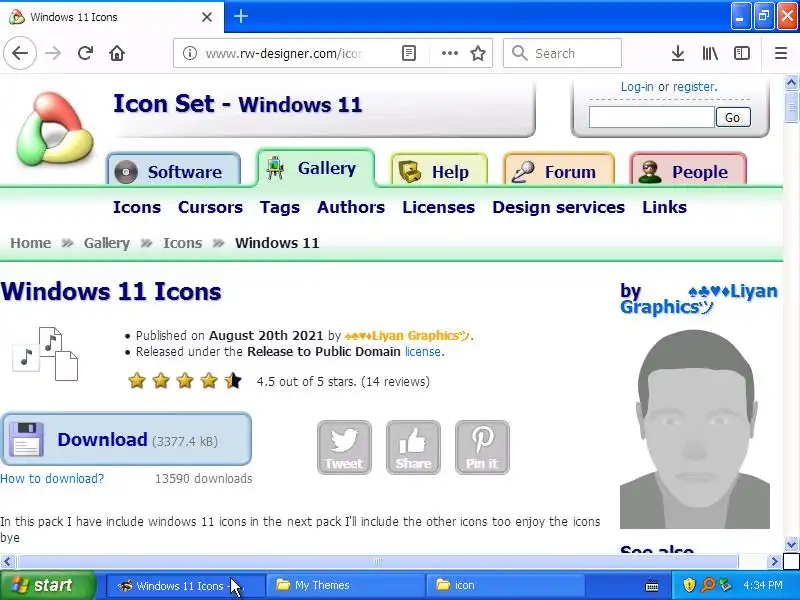Click the browser Search box
The image size is (800, 600).
click(x=562, y=53)
